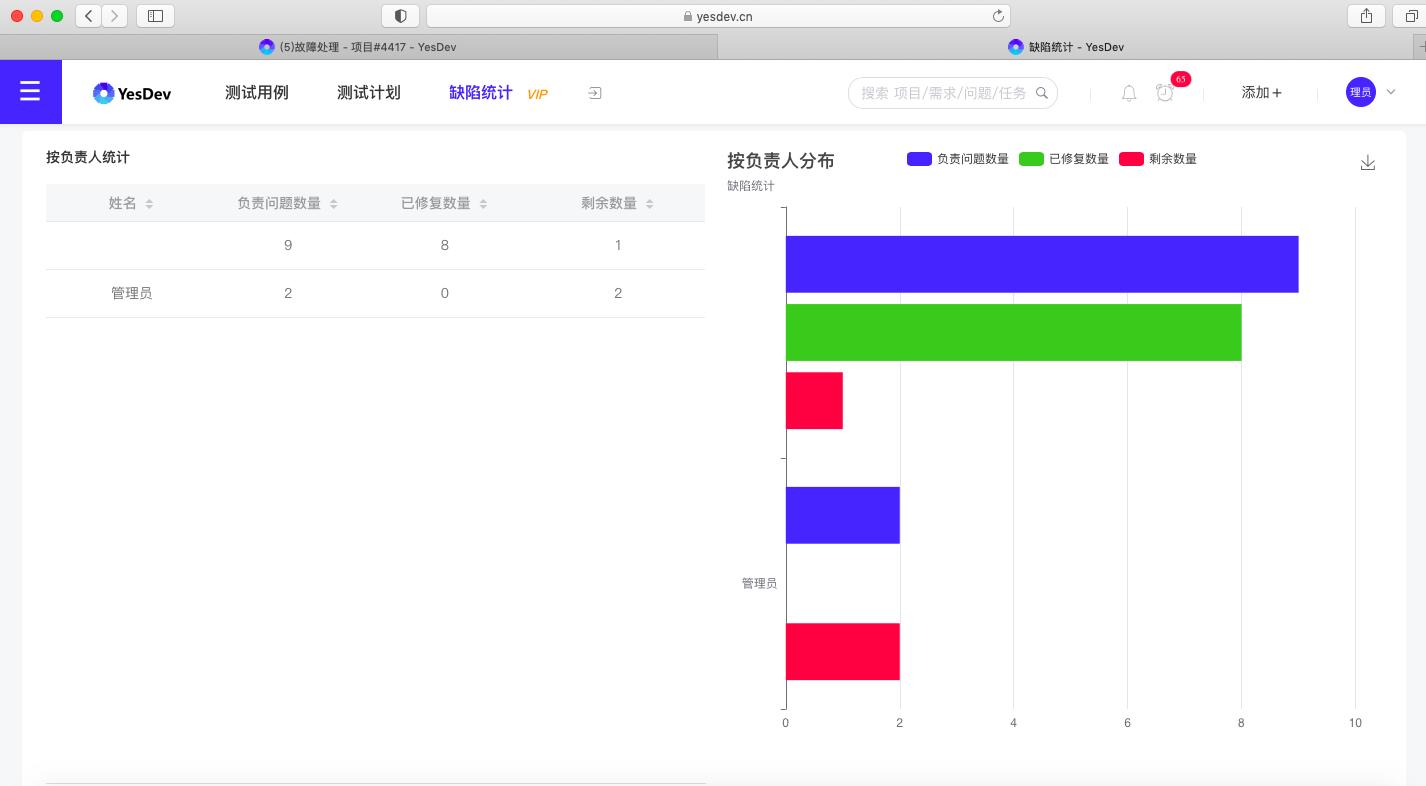Click the search magnifier icon
The image size is (1426, 786).
tap(1042, 92)
